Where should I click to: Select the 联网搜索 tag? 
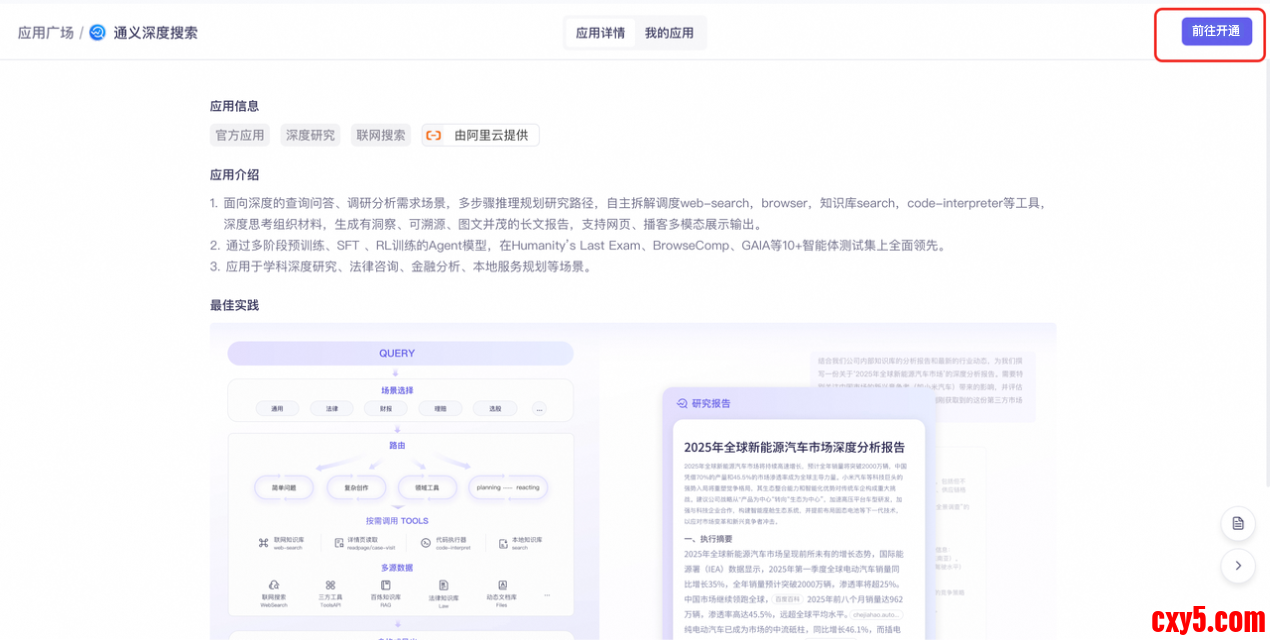tap(381, 135)
